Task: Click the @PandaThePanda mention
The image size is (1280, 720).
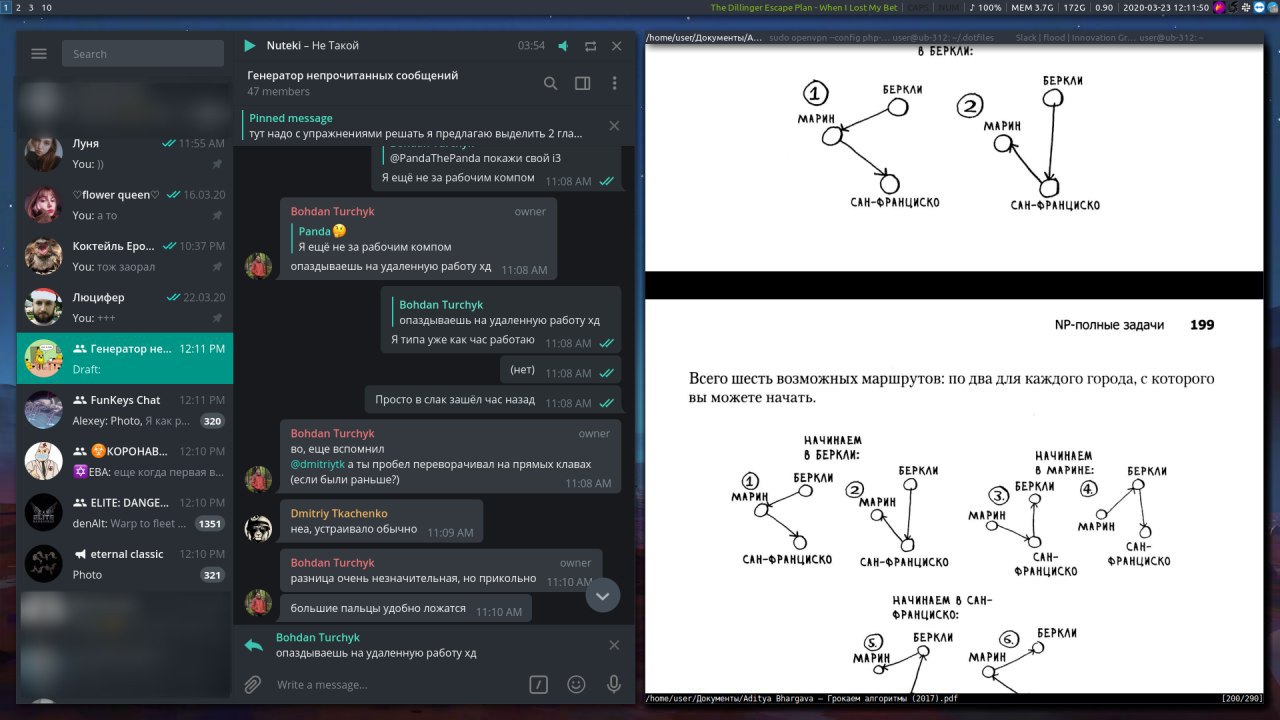Action: point(435,158)
